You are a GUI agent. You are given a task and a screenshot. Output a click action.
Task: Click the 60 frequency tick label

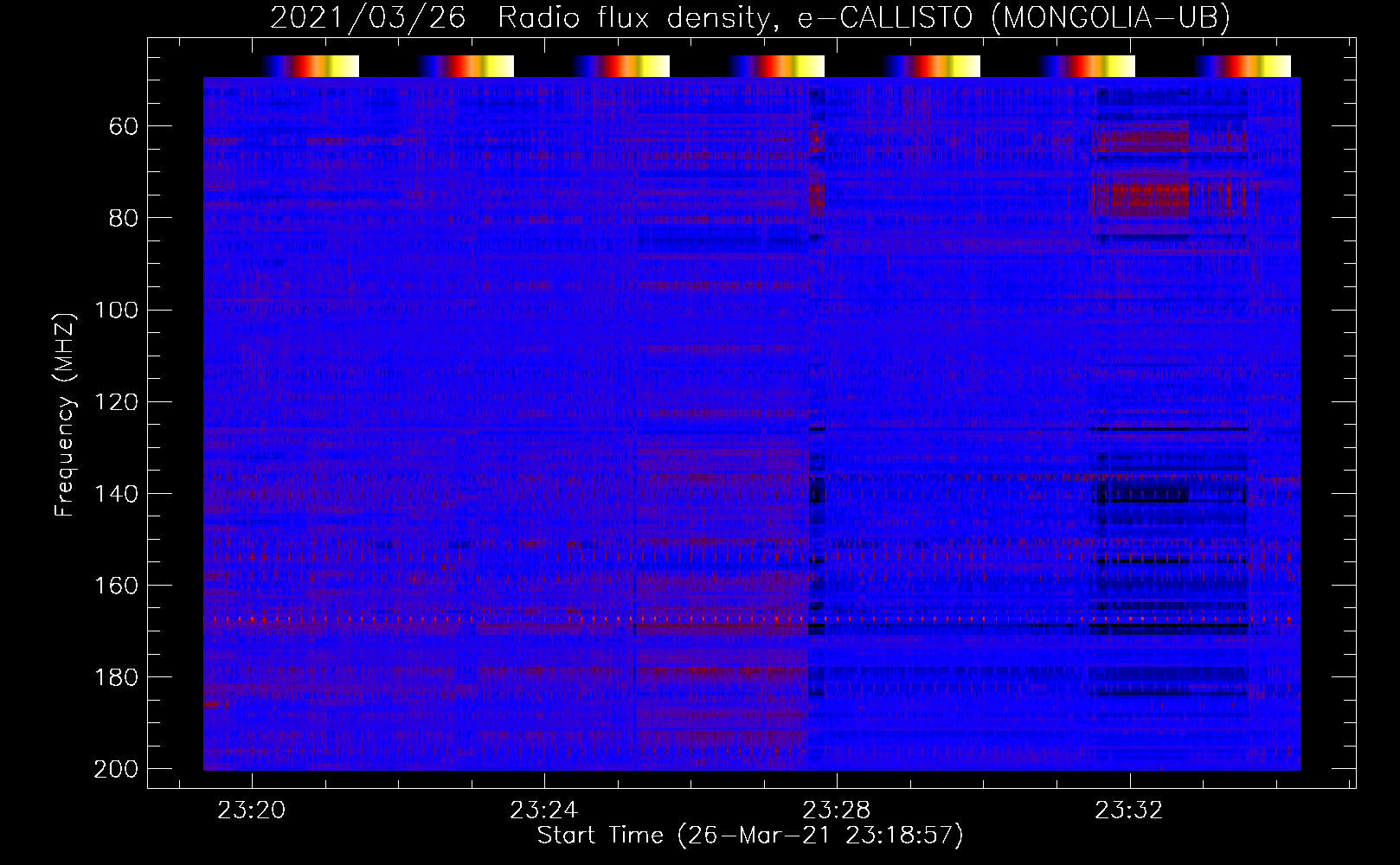tap(124, 127)
